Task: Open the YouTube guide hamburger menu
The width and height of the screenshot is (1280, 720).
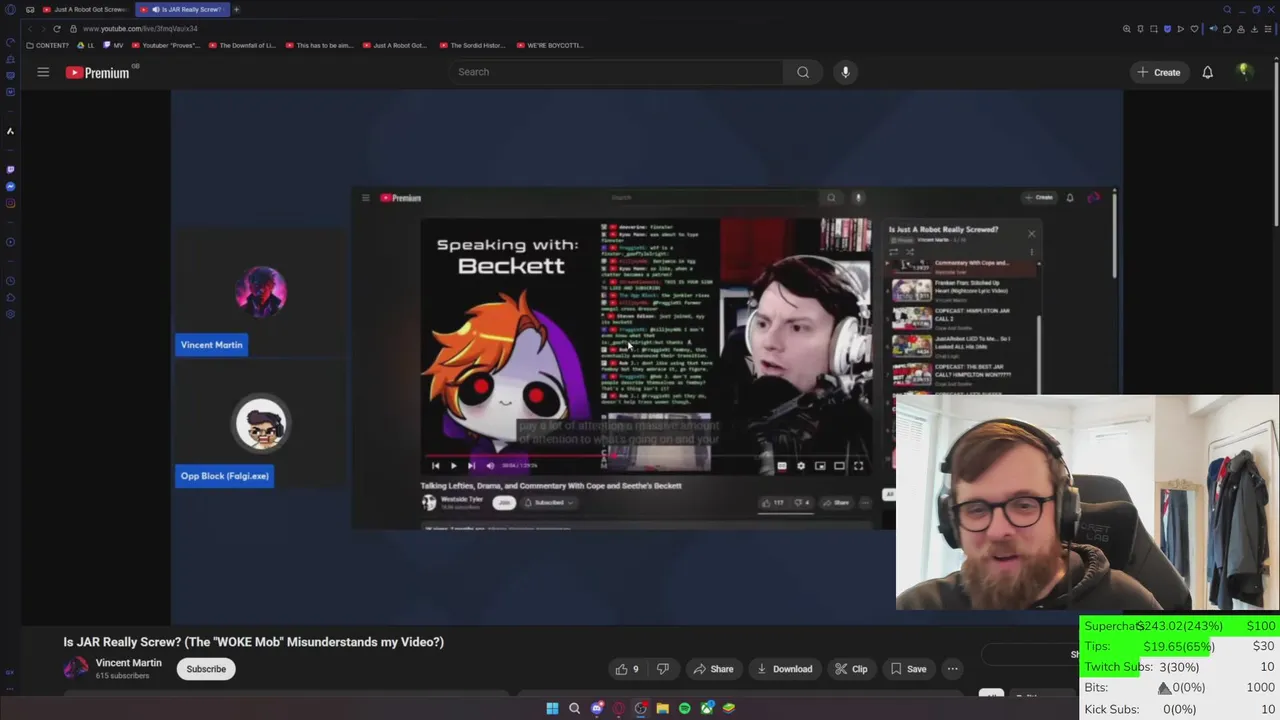Action: [43, 72]
